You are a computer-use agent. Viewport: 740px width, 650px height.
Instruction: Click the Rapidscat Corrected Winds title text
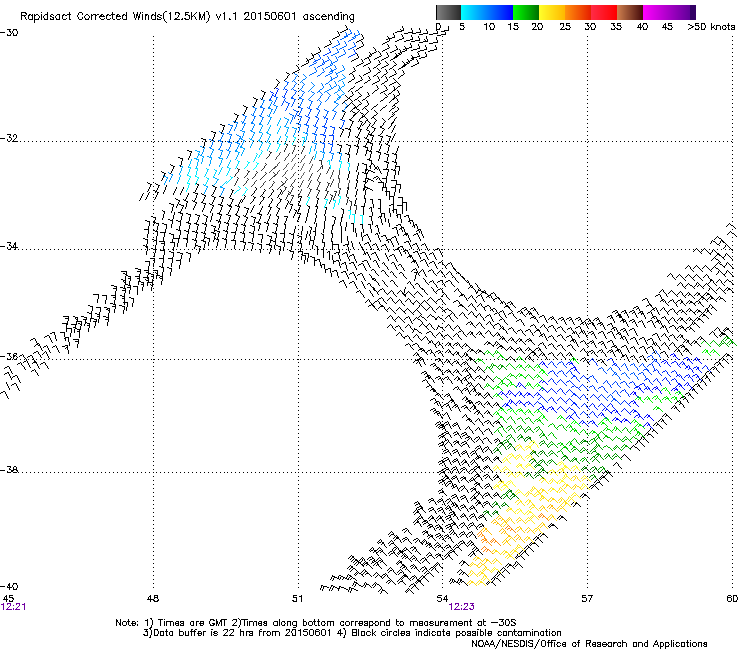[x=187, y=17]
